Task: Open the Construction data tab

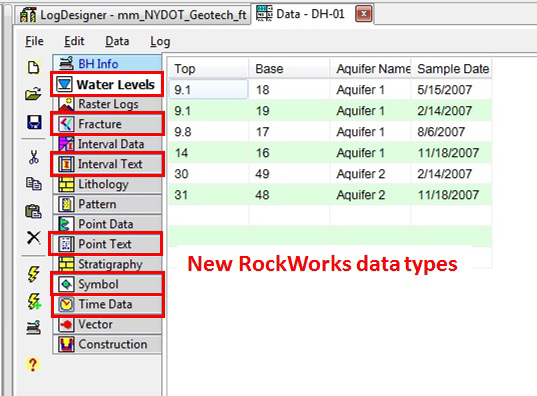Action: pyautogui.click(x=107, y=344)
